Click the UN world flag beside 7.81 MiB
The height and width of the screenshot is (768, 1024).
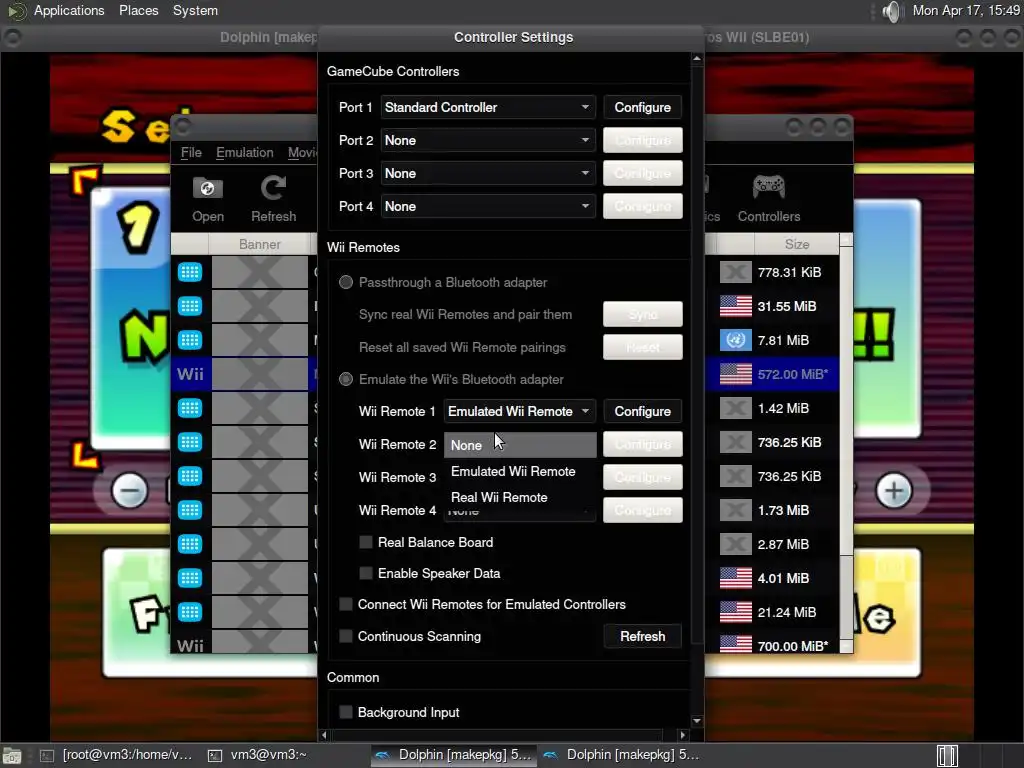[735, 340]
